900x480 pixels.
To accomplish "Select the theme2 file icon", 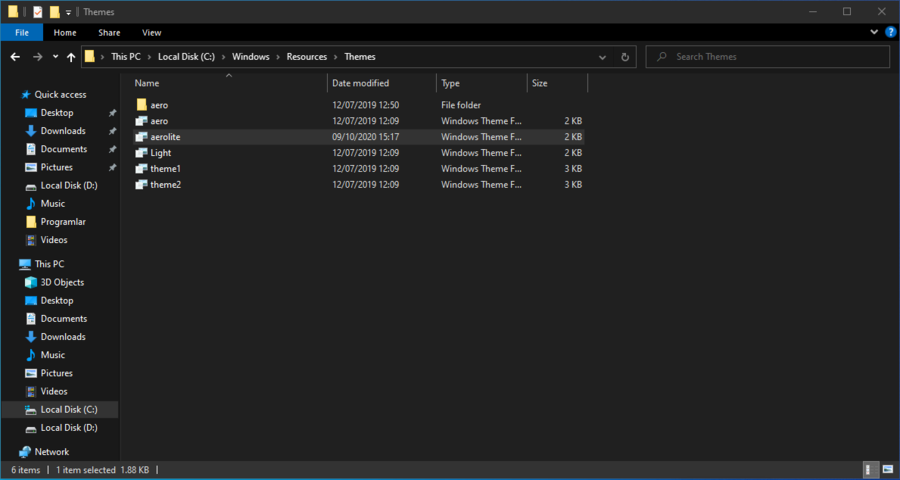I will (x=141, y=184).
